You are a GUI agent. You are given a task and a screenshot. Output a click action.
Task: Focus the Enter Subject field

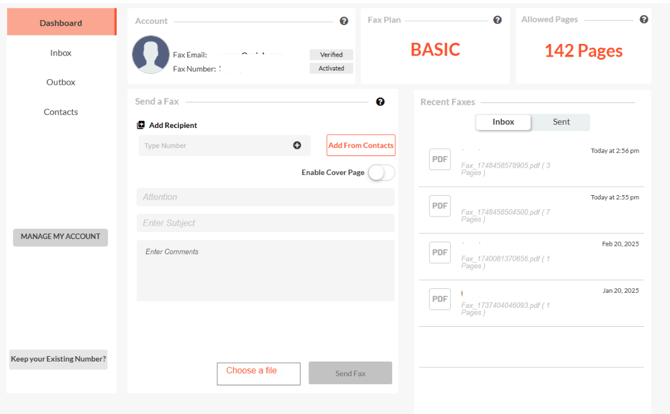[265, 223]
